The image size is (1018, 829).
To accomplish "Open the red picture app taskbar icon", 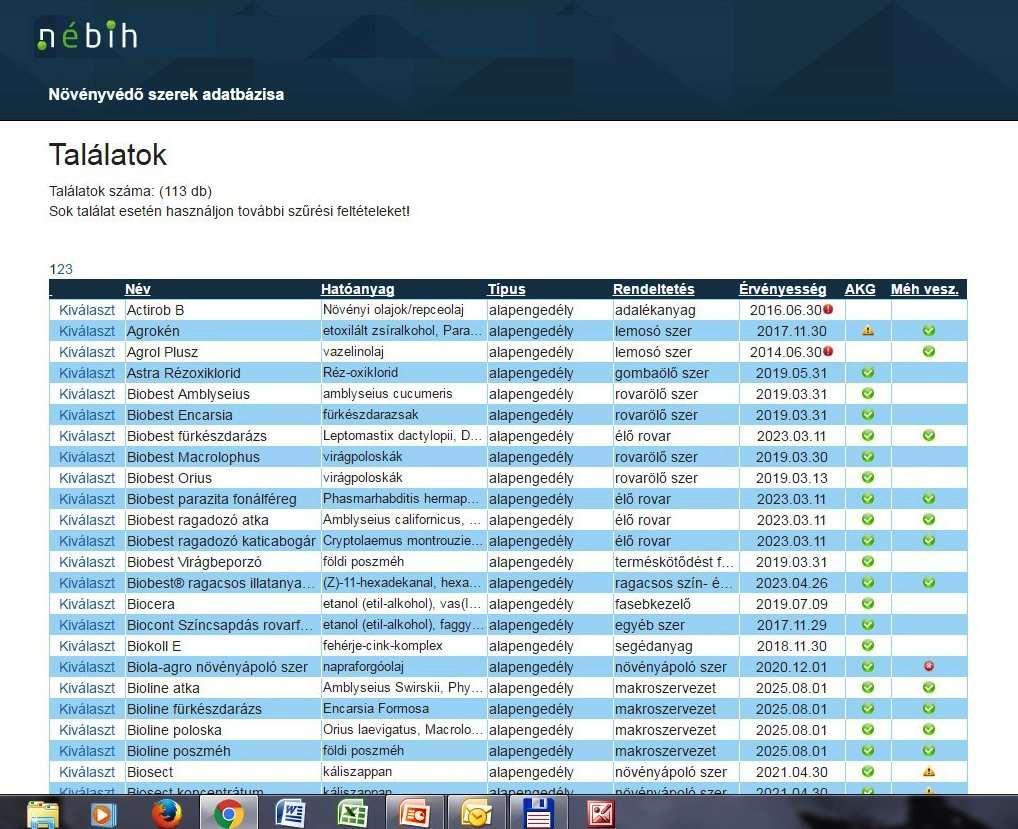I will coord(601,814).
